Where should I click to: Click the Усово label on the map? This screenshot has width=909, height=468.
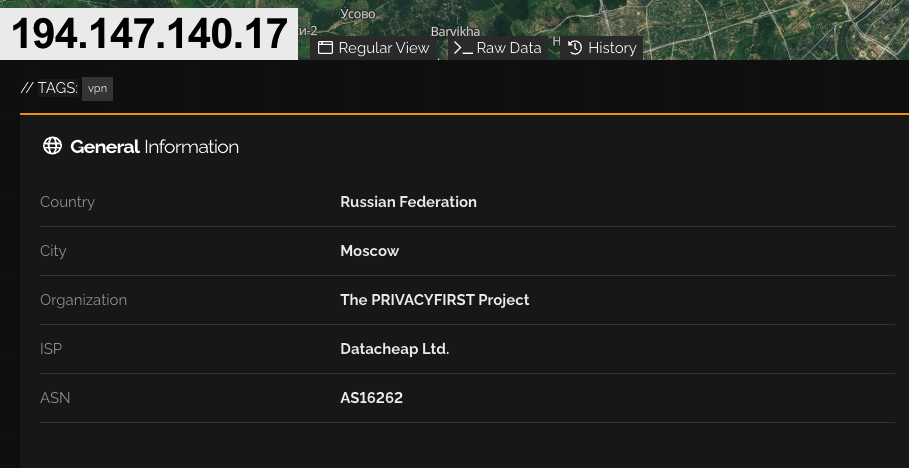[x=358, y=13]
